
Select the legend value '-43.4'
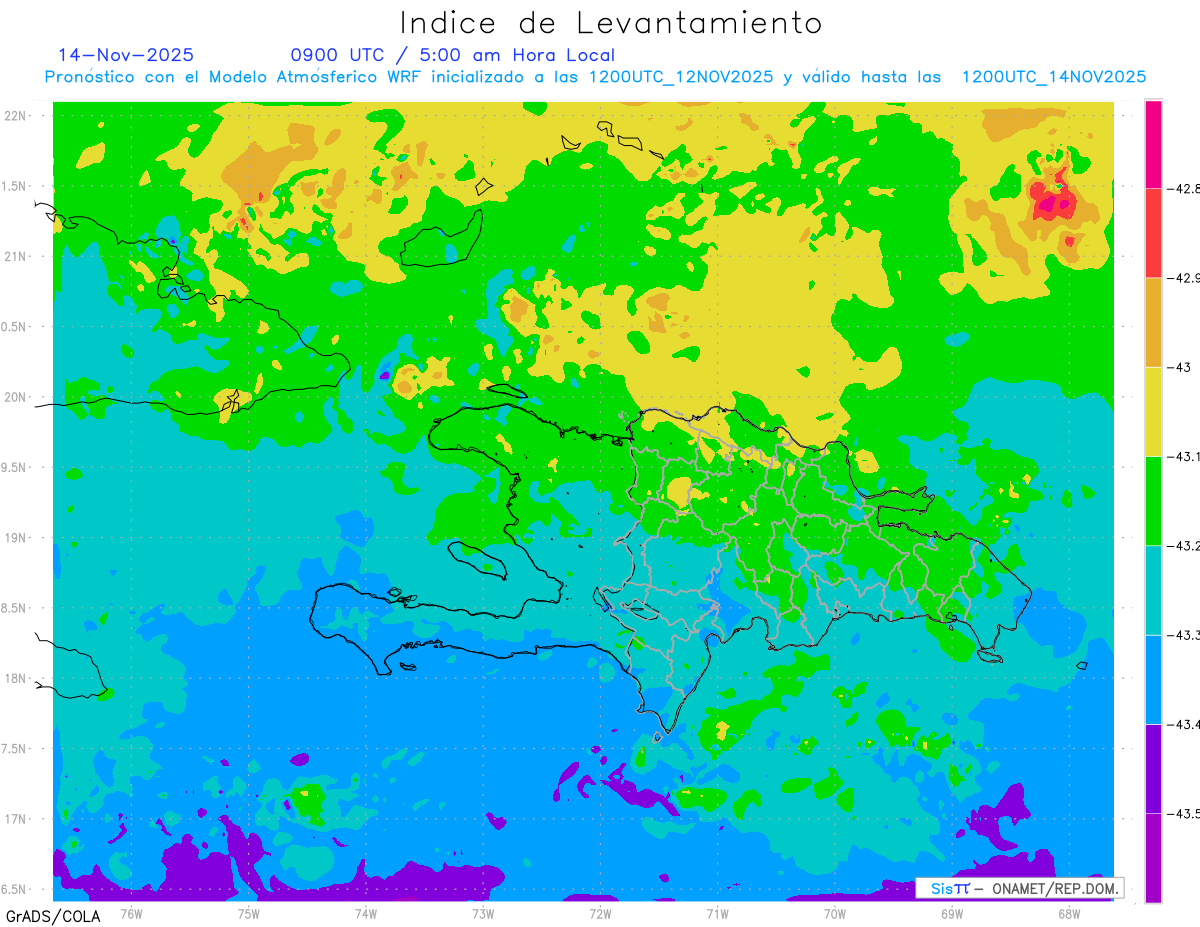point(1184,724)
